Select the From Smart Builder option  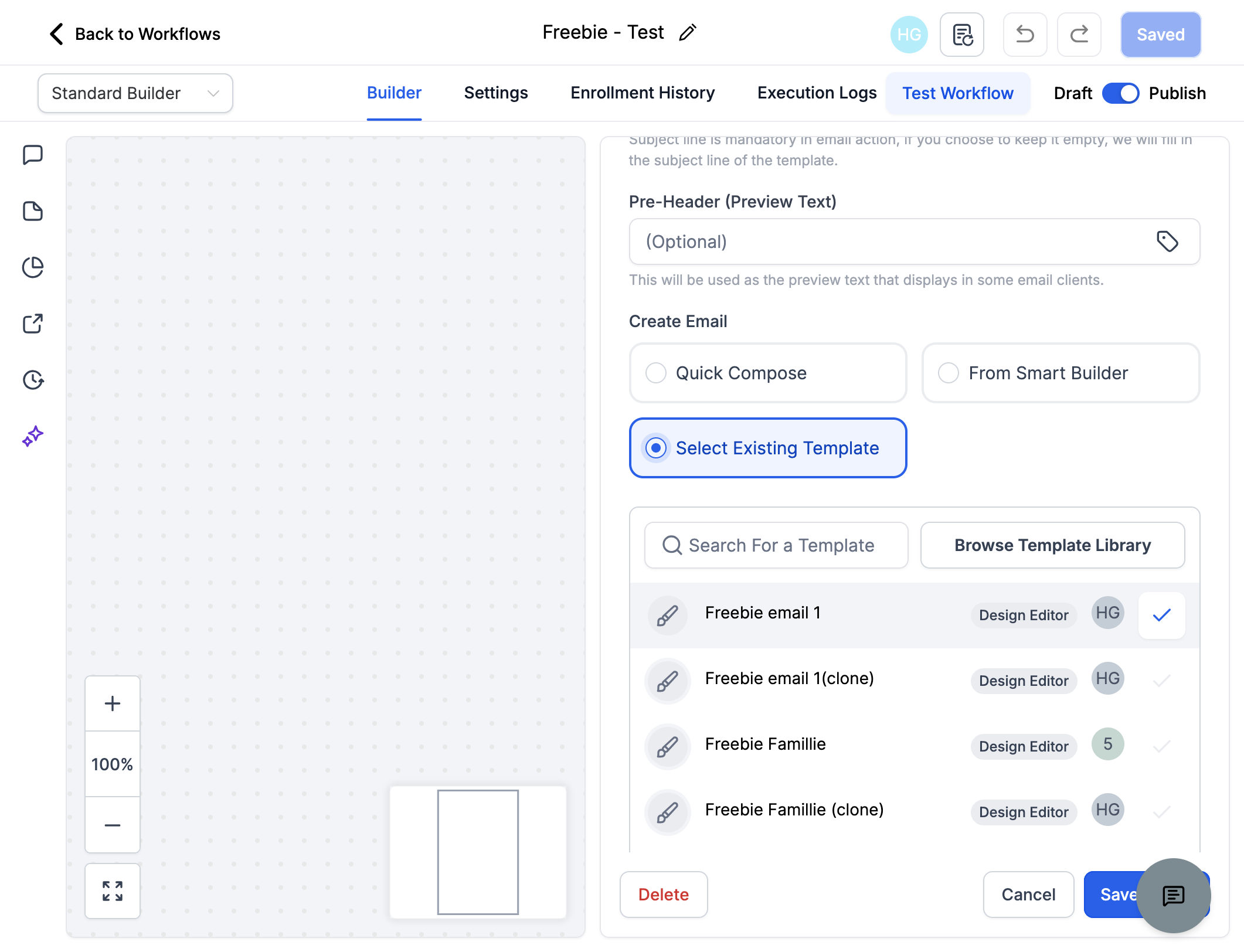click(x=1061, y=373)
